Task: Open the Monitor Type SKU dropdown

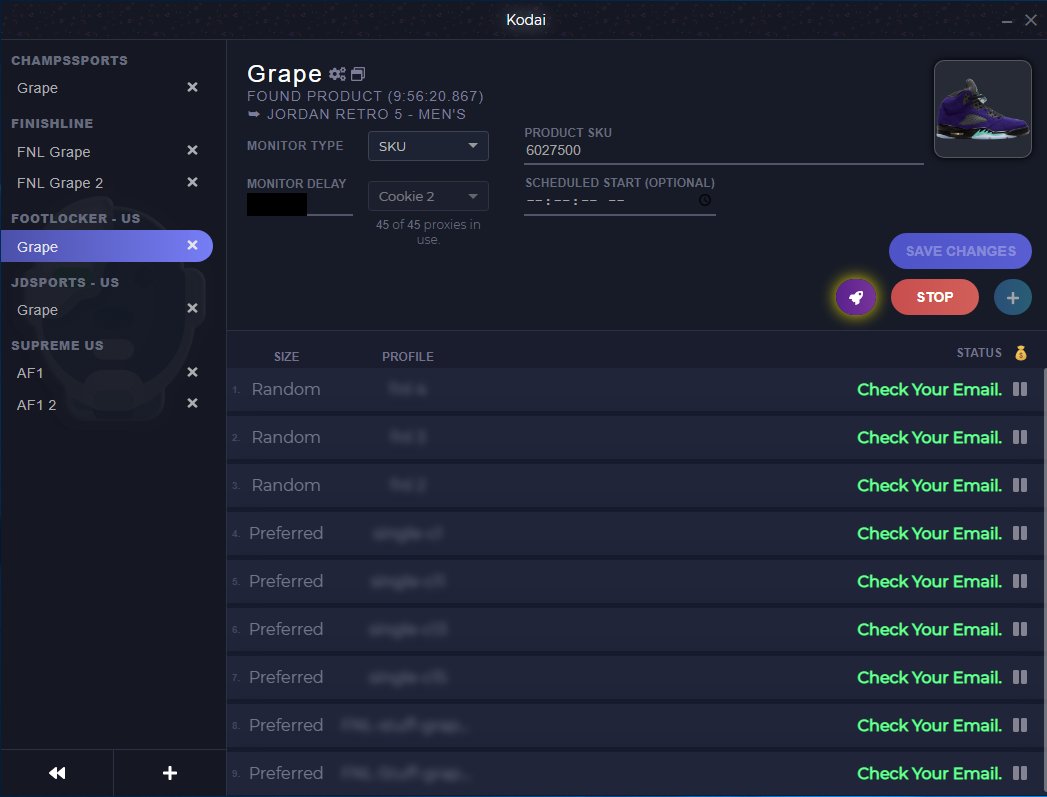Action: click(428, 146)
